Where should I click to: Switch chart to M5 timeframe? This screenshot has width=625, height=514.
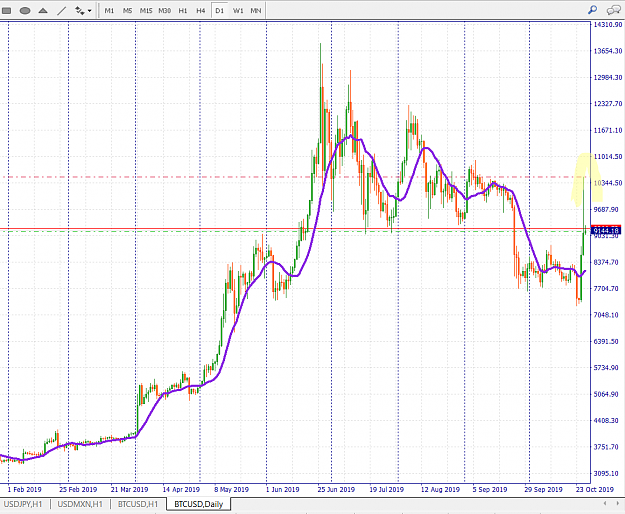pyautogui.click(x=127, y=11)
